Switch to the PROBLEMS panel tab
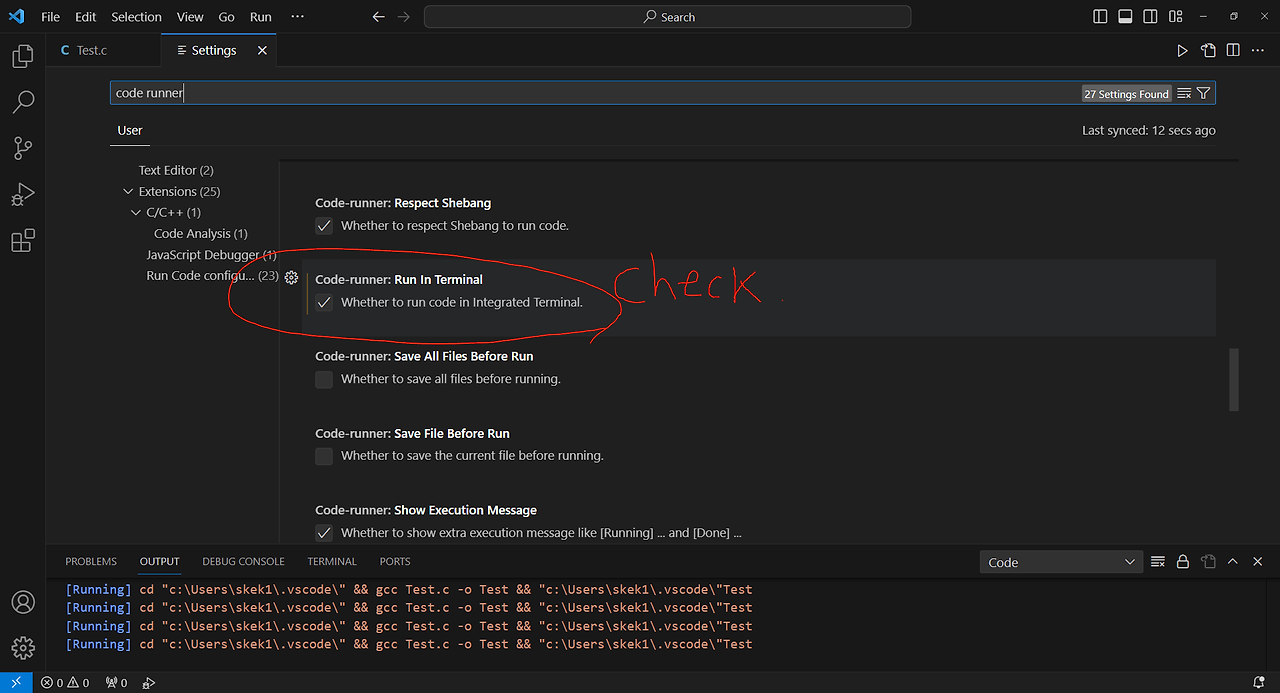Image resolution: width=1280 pixels, height=693 pixels. [x=91, y=562]
